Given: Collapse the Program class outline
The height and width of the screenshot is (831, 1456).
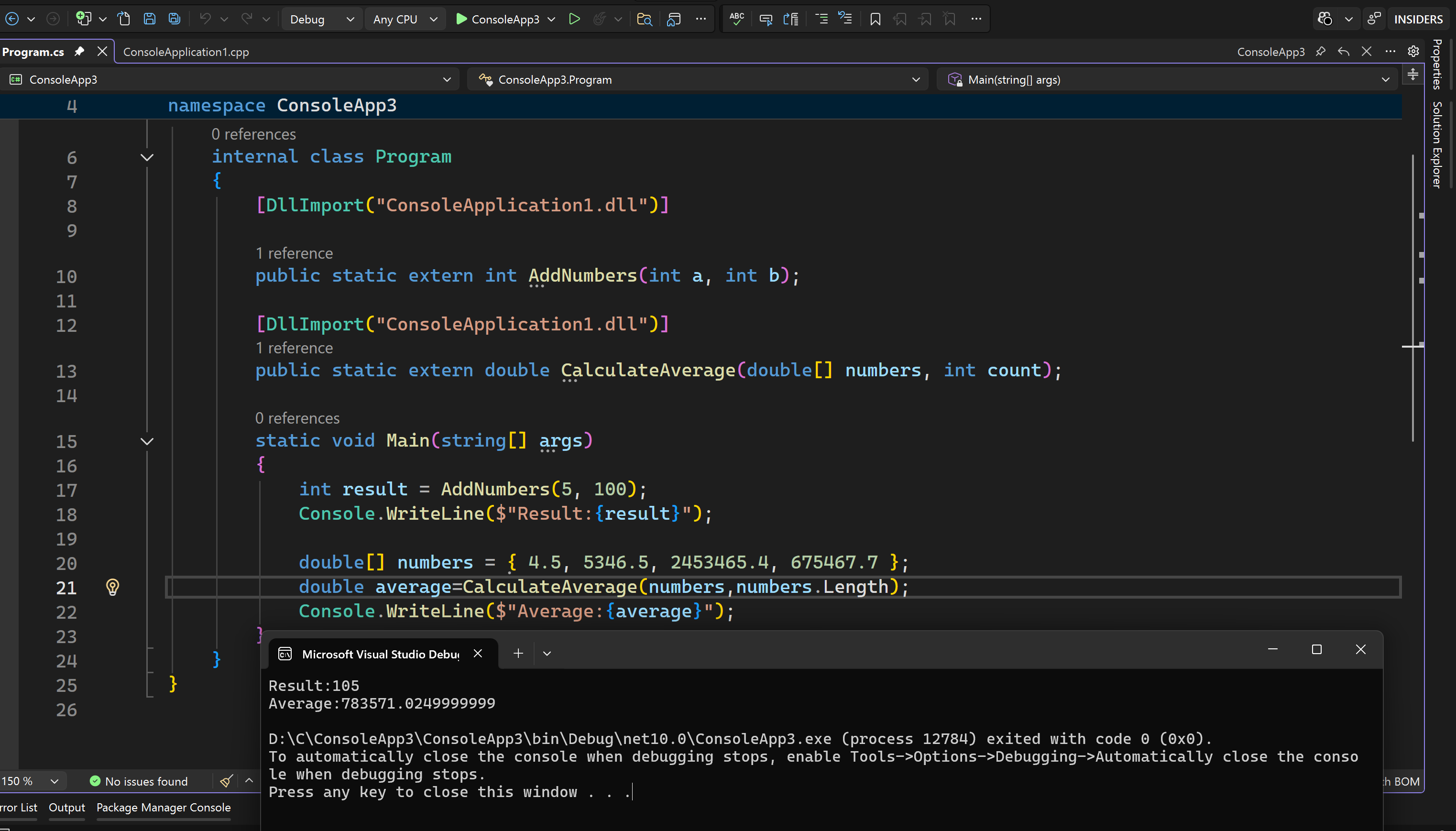Looking at the screenshot, I should (x=147, y=157).
